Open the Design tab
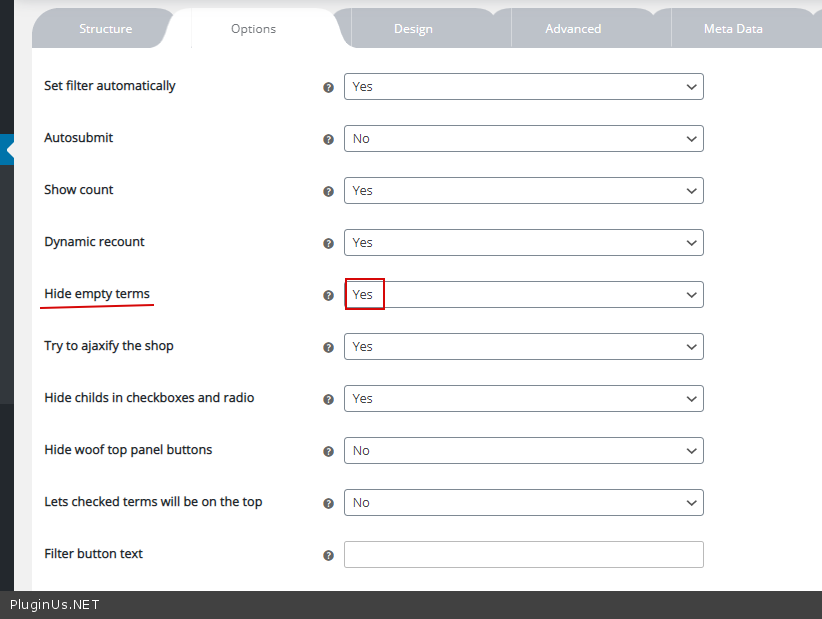The width and height of the screenshot is (822, 619). [x=413, y=29]
